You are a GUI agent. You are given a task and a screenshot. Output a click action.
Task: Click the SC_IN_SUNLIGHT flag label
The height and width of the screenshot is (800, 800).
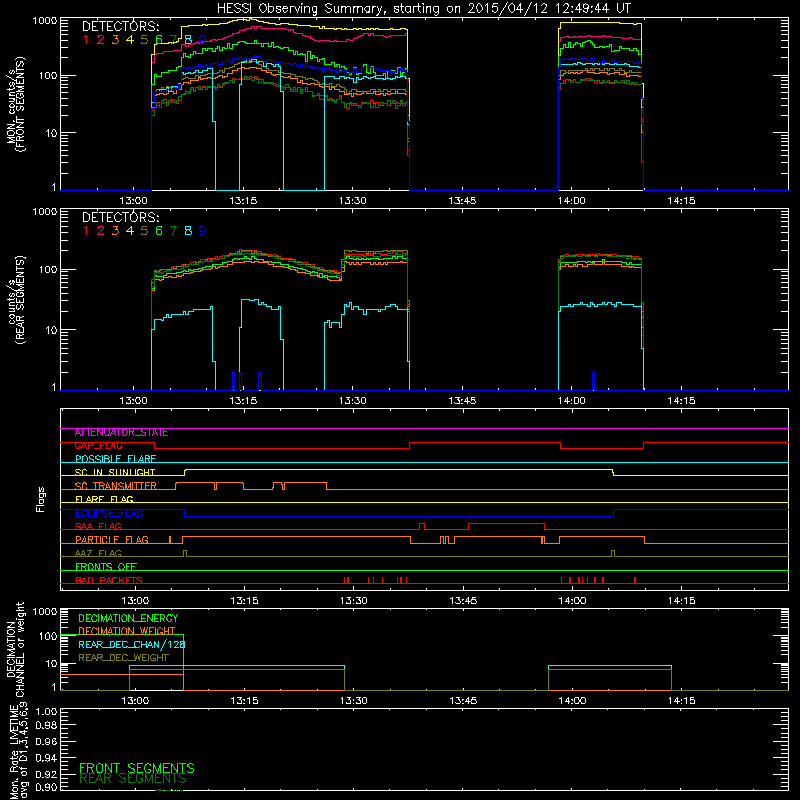tap(115, 472)
